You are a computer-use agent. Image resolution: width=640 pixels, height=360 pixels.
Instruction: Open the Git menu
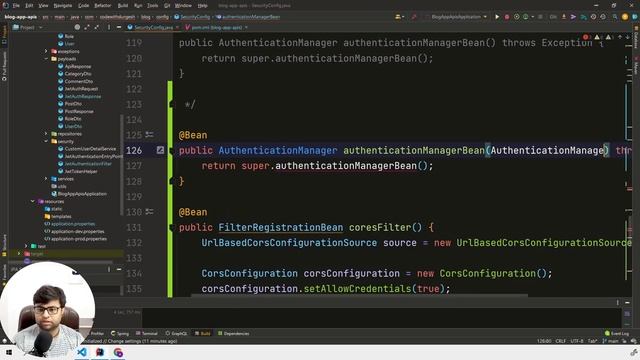pyautogui.click(x=167, y=6)
